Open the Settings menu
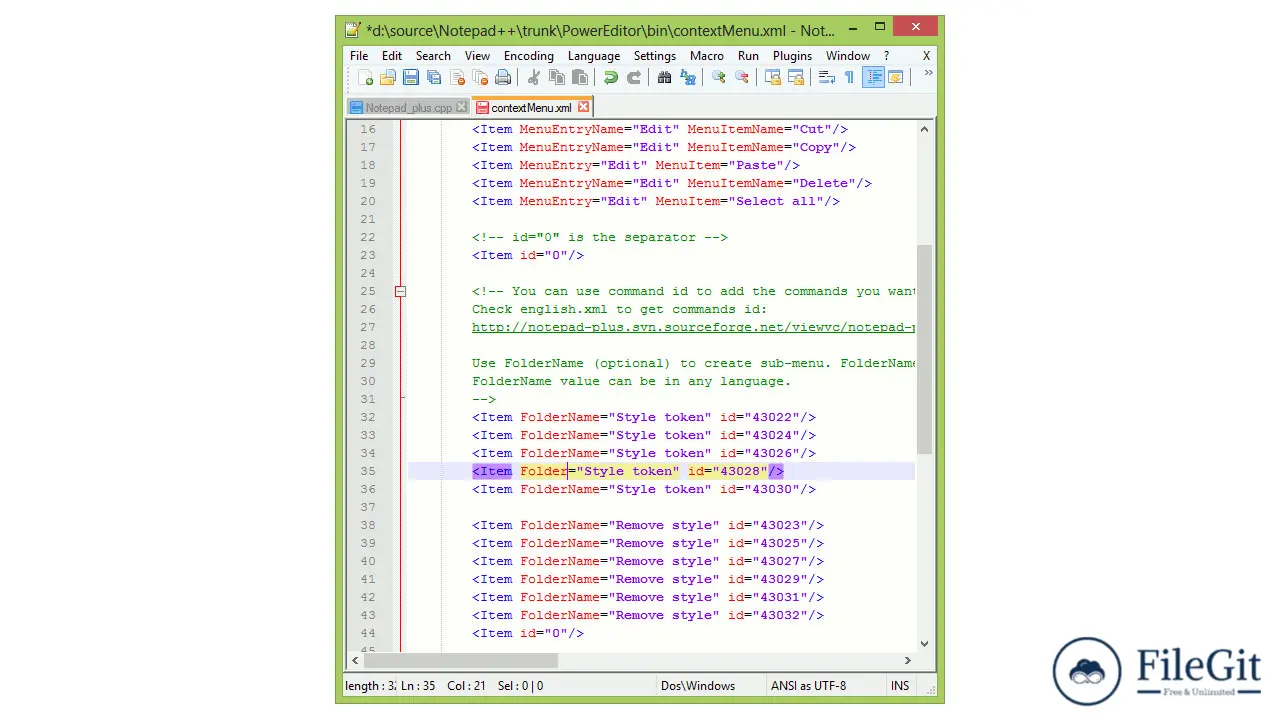The width and height of the screenshot is (1280, 720). 655,56
